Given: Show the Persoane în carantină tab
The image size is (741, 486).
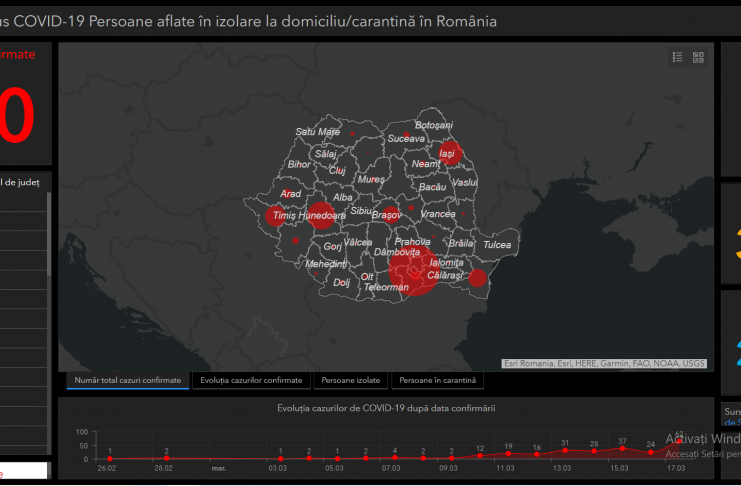Looking at the screenshot, I should point(437,381).
